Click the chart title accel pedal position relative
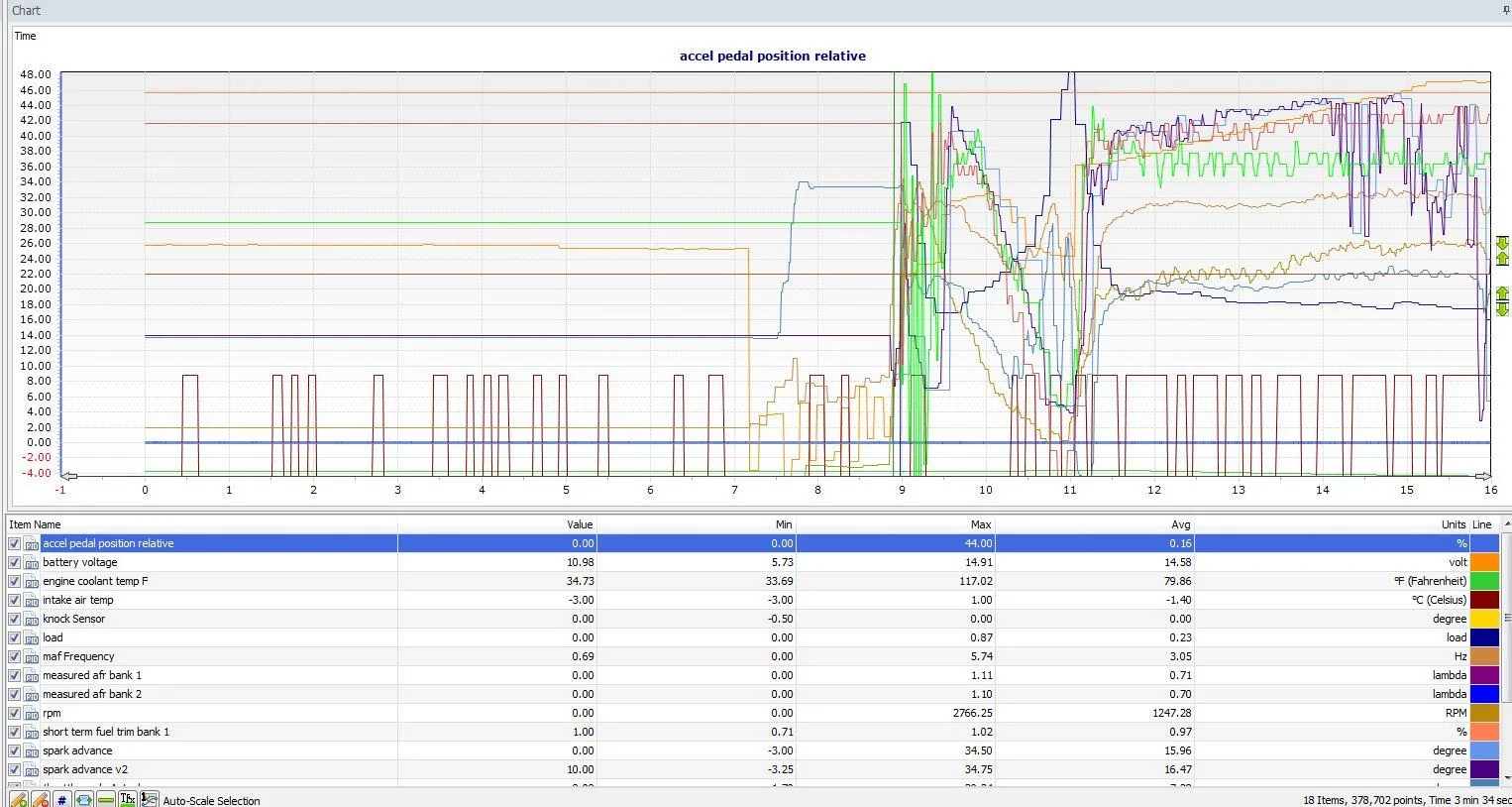1512x807 pixels. point(773,56)
